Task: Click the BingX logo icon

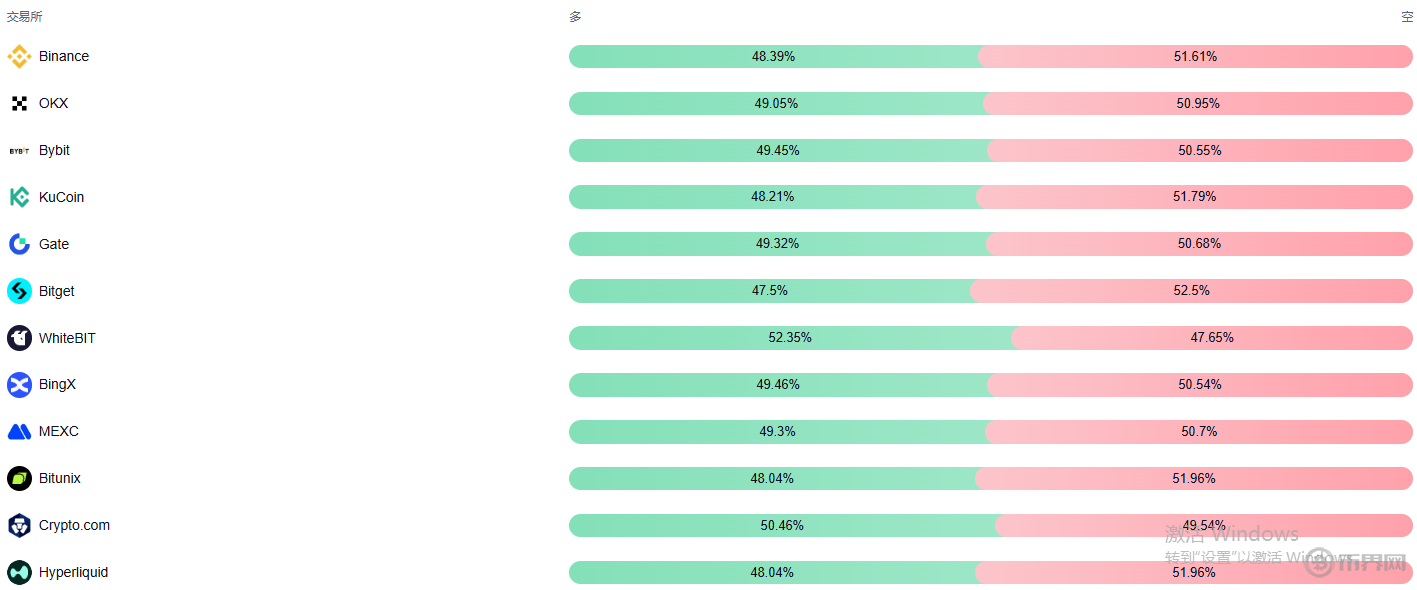Action: 19,385
